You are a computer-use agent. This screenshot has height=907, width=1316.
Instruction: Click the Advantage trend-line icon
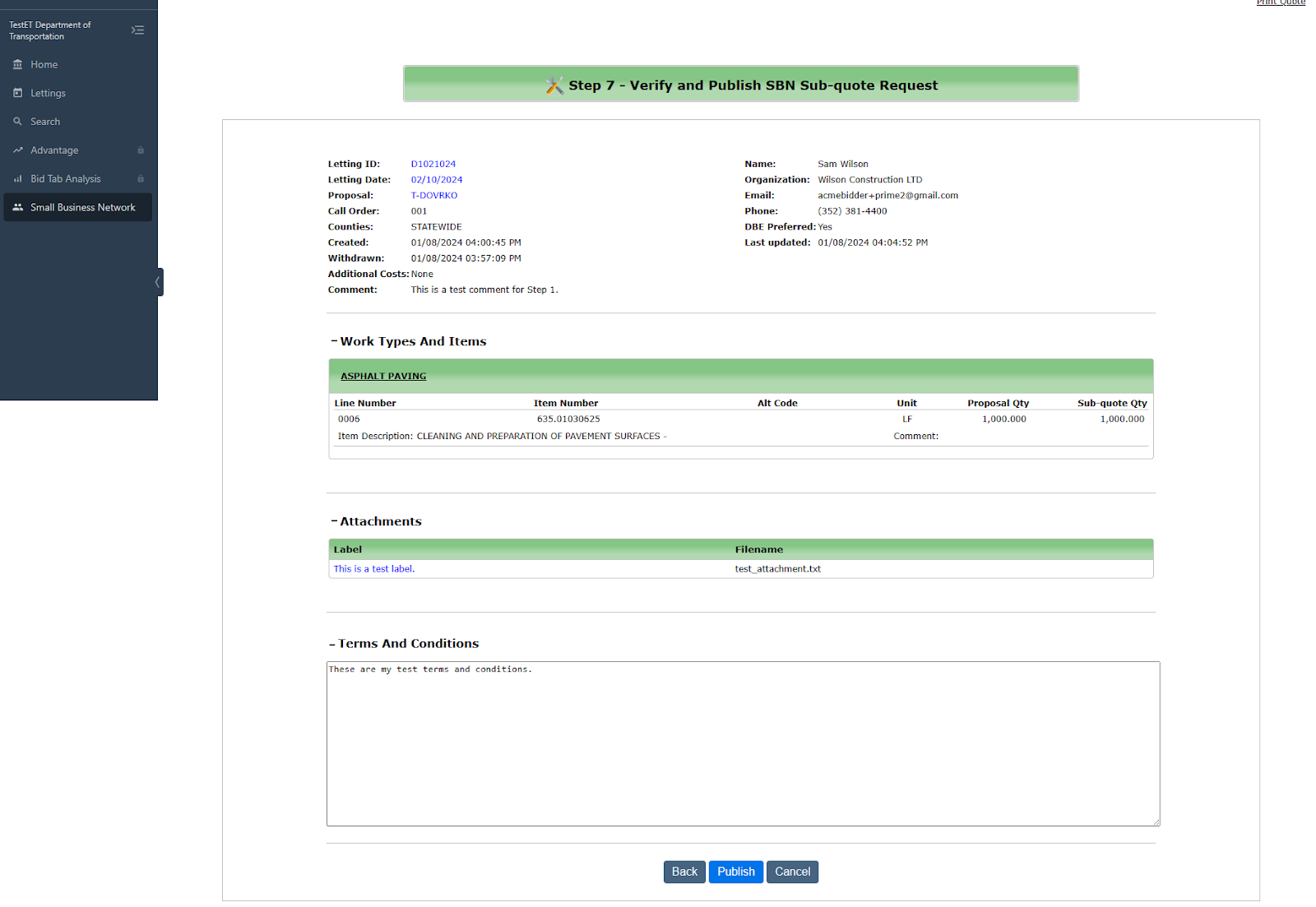[x=17, y=150]
